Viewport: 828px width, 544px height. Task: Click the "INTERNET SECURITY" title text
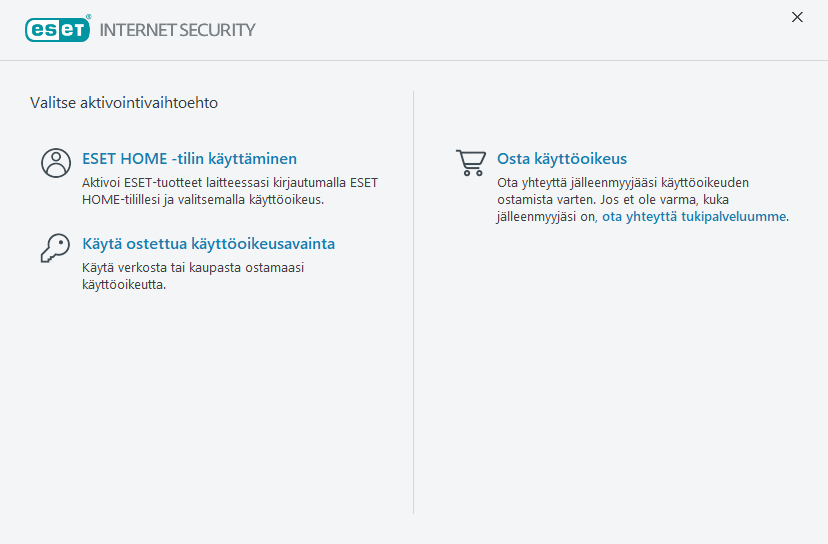pos(177,30)
